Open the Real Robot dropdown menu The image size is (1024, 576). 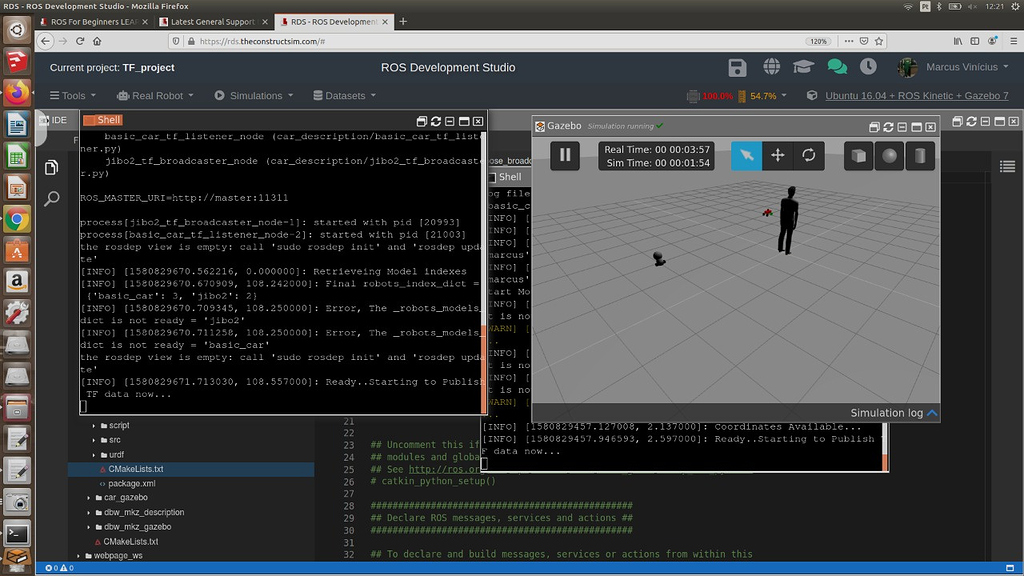click(x=155, y=95)
